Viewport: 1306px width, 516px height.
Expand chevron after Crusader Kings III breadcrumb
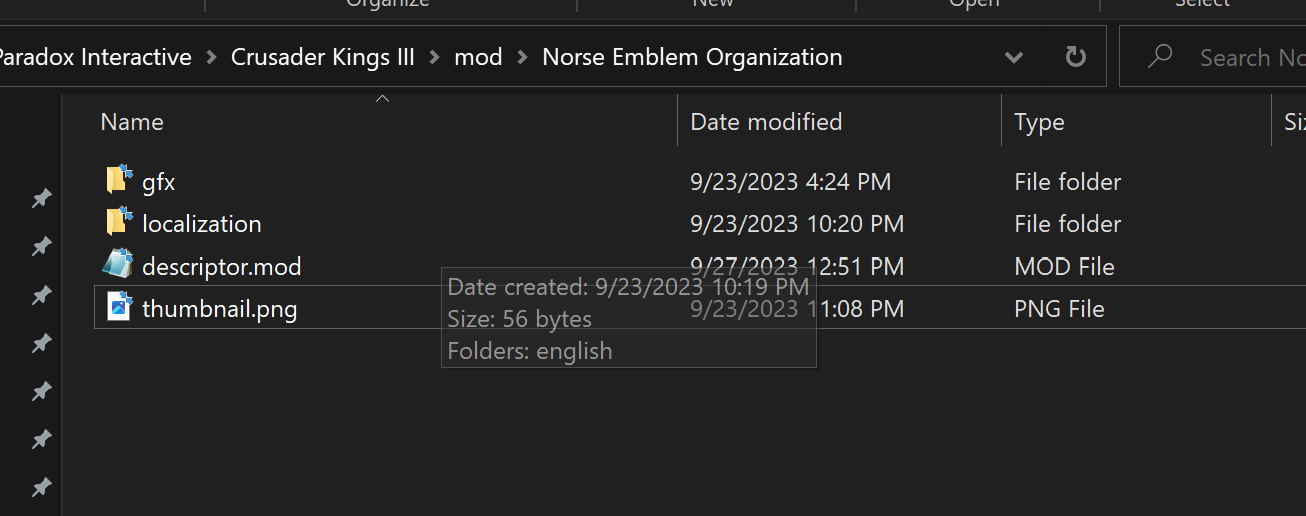coord(435,58)
